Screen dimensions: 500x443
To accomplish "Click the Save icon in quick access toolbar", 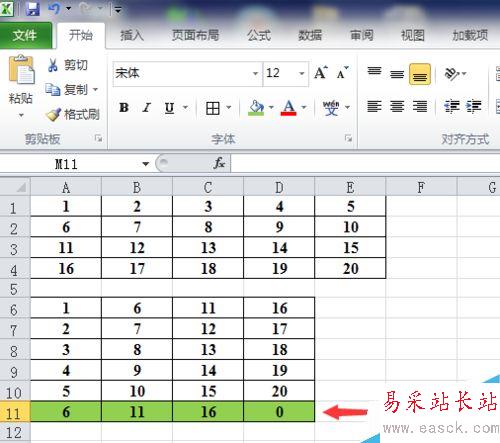I will [x=33, y=9].
